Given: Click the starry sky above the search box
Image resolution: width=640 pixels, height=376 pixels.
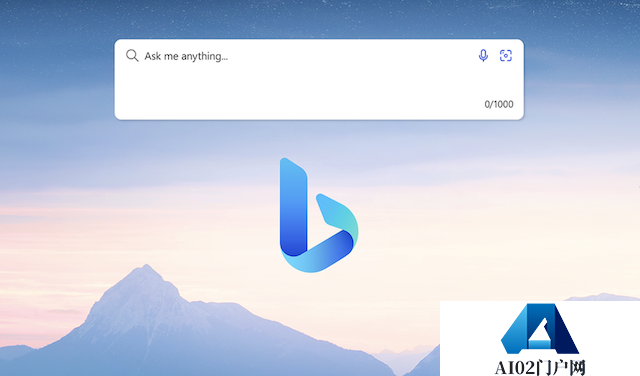Looking at the screenshot, I should tap(318, 18).
